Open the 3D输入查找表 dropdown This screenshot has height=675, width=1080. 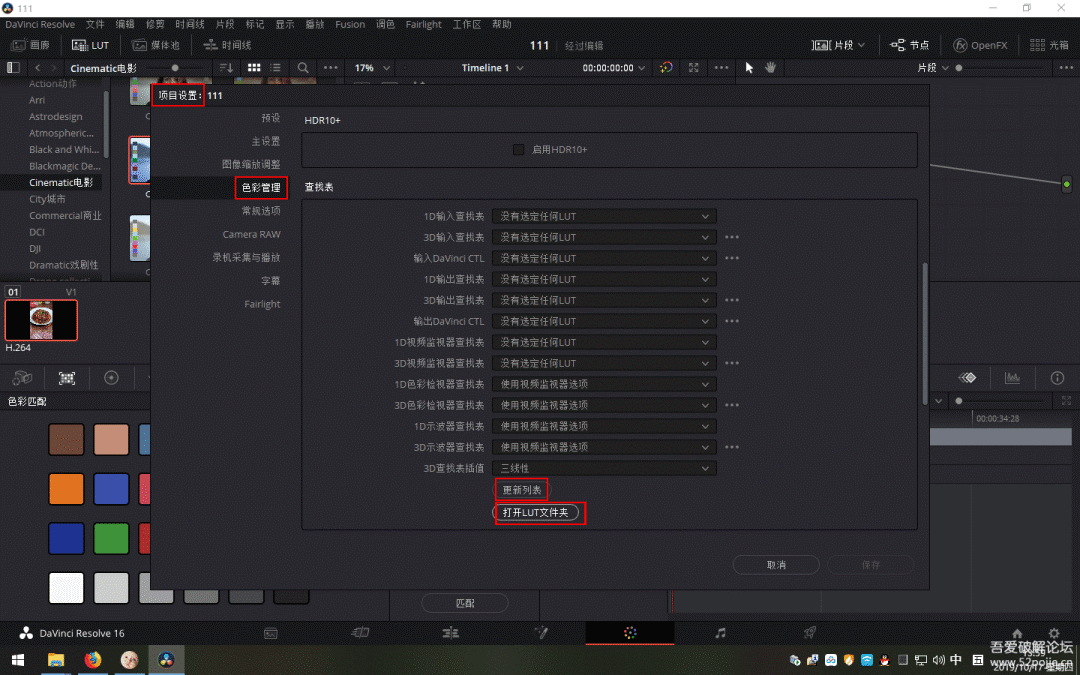[x=604, y=237]
